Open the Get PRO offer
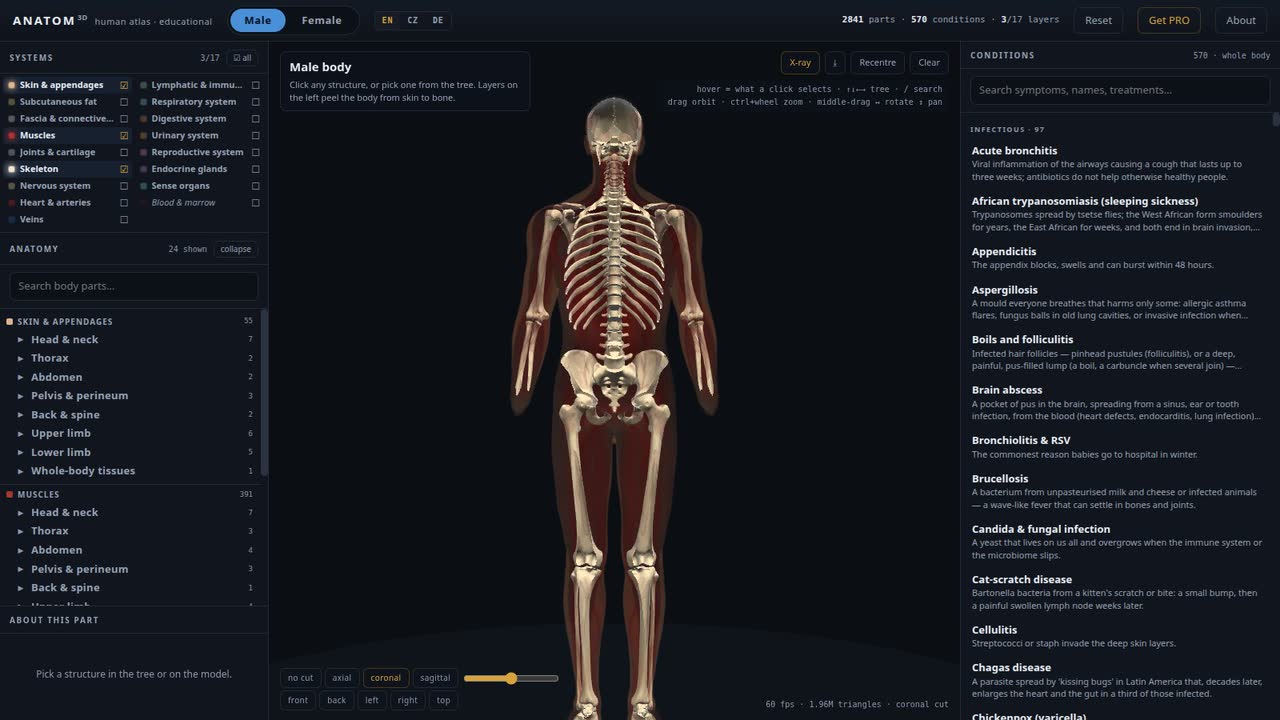The height and width of the screenshot is (720, 1280). (x=1169, y=20)
